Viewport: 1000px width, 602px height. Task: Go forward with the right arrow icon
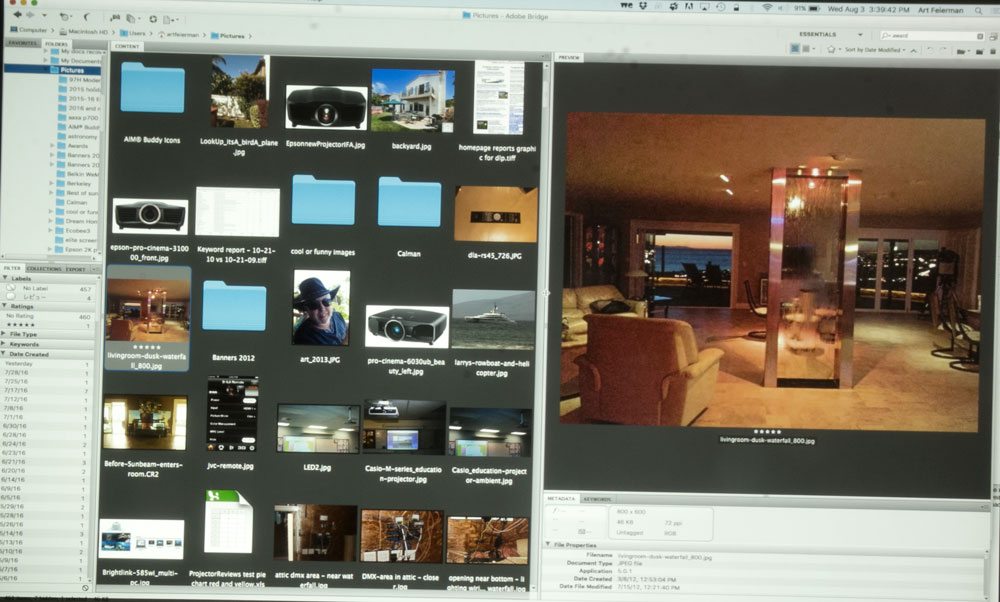coord(30,15)
